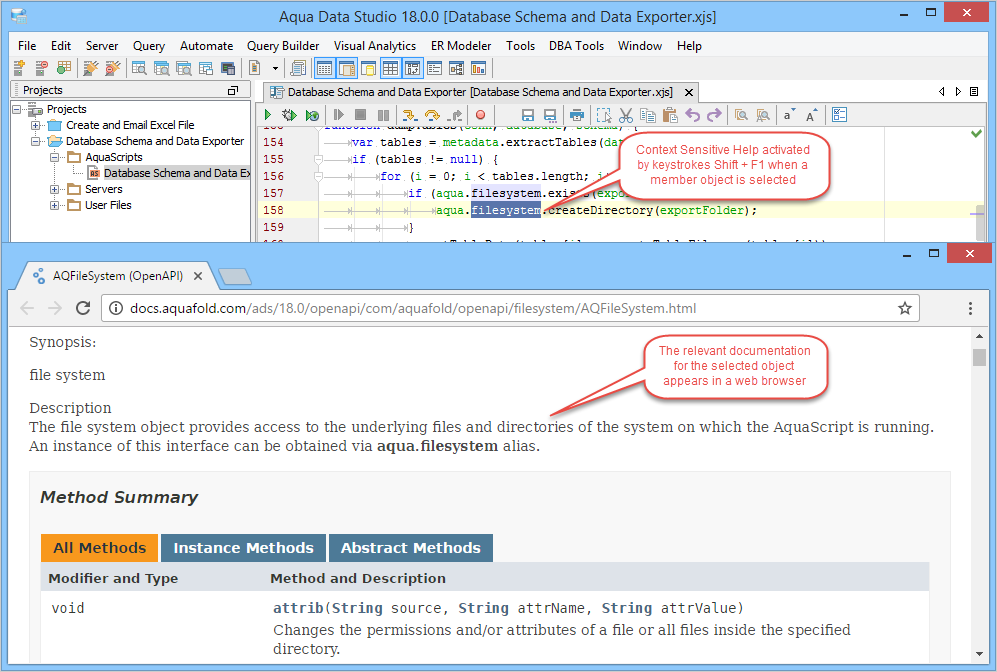Viewport: 997px width, 672px height.
Task: Open the browser three-dot menu
Action: [x=970, y=308]
